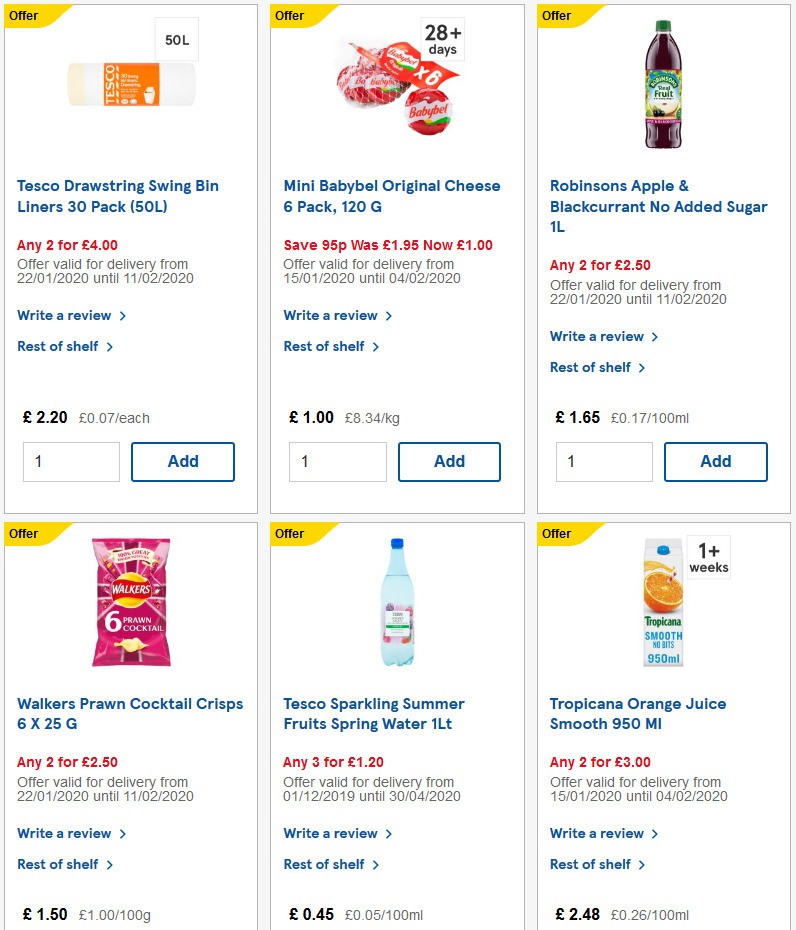The height and width of the screenshot is (930, 796).
Task: Open Rest of shelf for Robinsons drink
Action: pyautogui.click(x=592, y=367)
